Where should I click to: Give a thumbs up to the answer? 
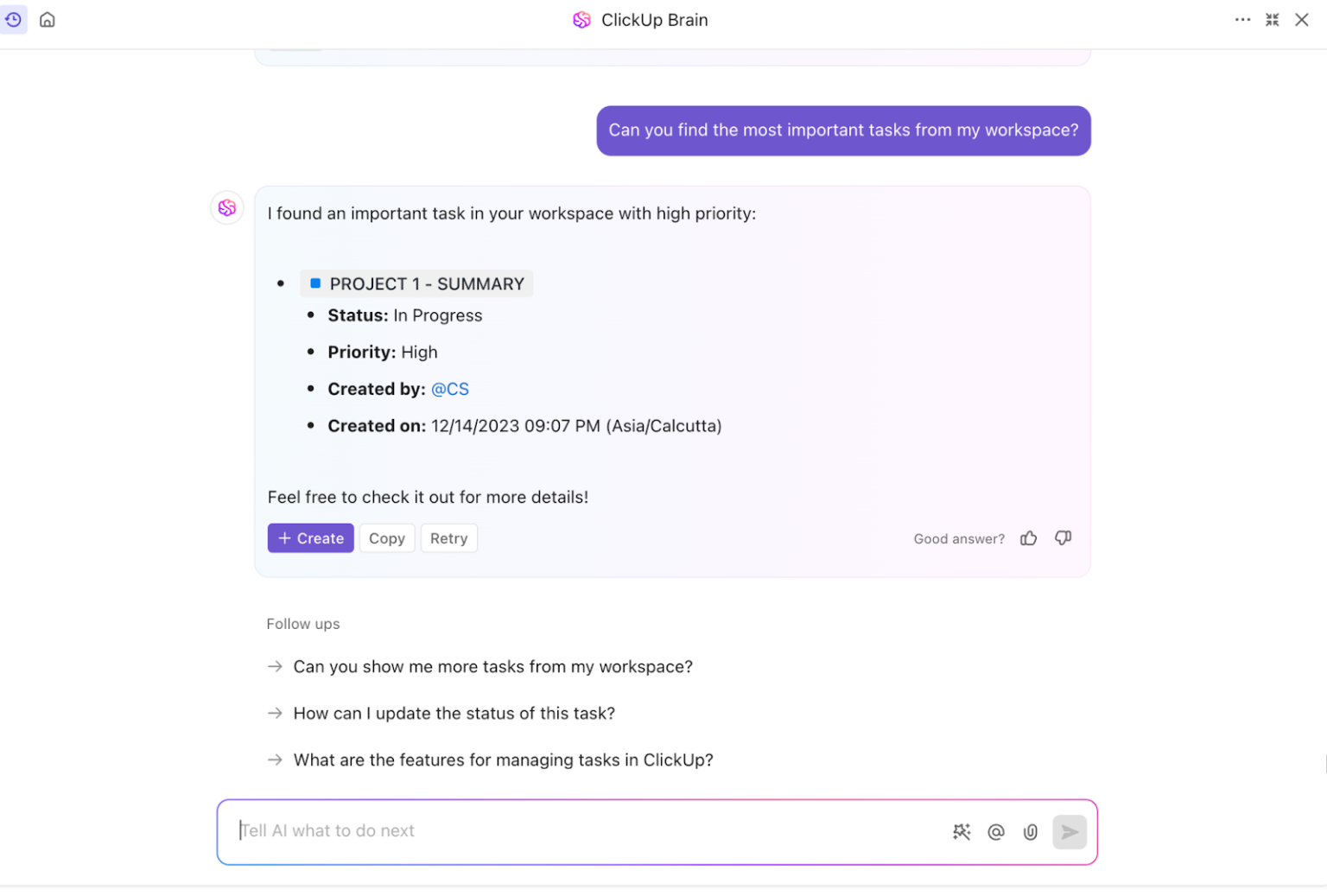click(x=1028, y=537)
